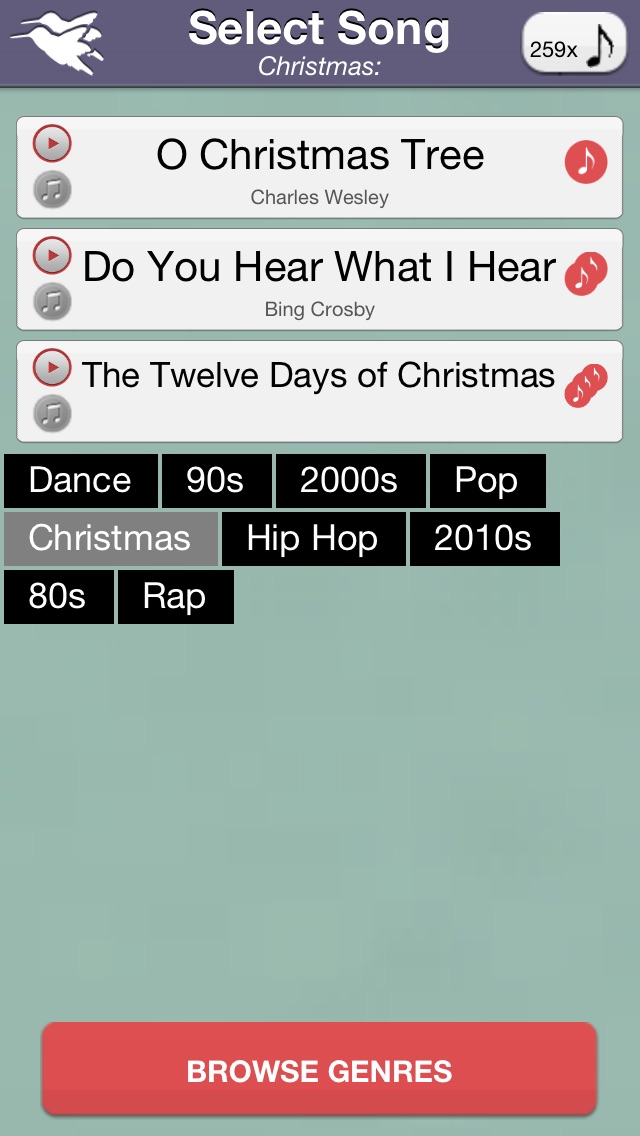
Task: Pick the Hip Hop genre tag
Action: 313,539
